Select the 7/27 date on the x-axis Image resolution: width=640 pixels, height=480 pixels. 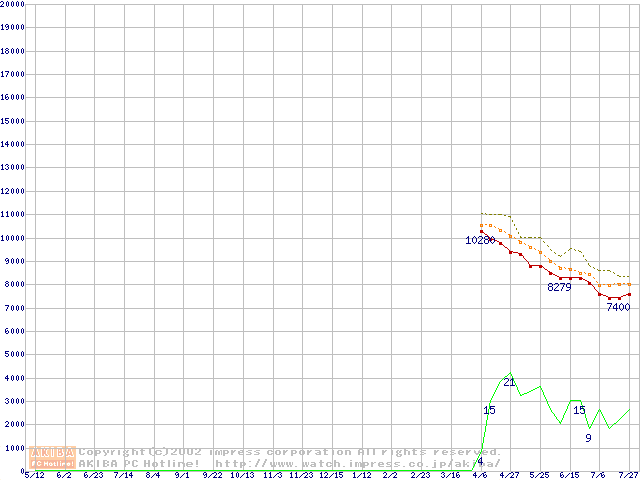(629, 475)
